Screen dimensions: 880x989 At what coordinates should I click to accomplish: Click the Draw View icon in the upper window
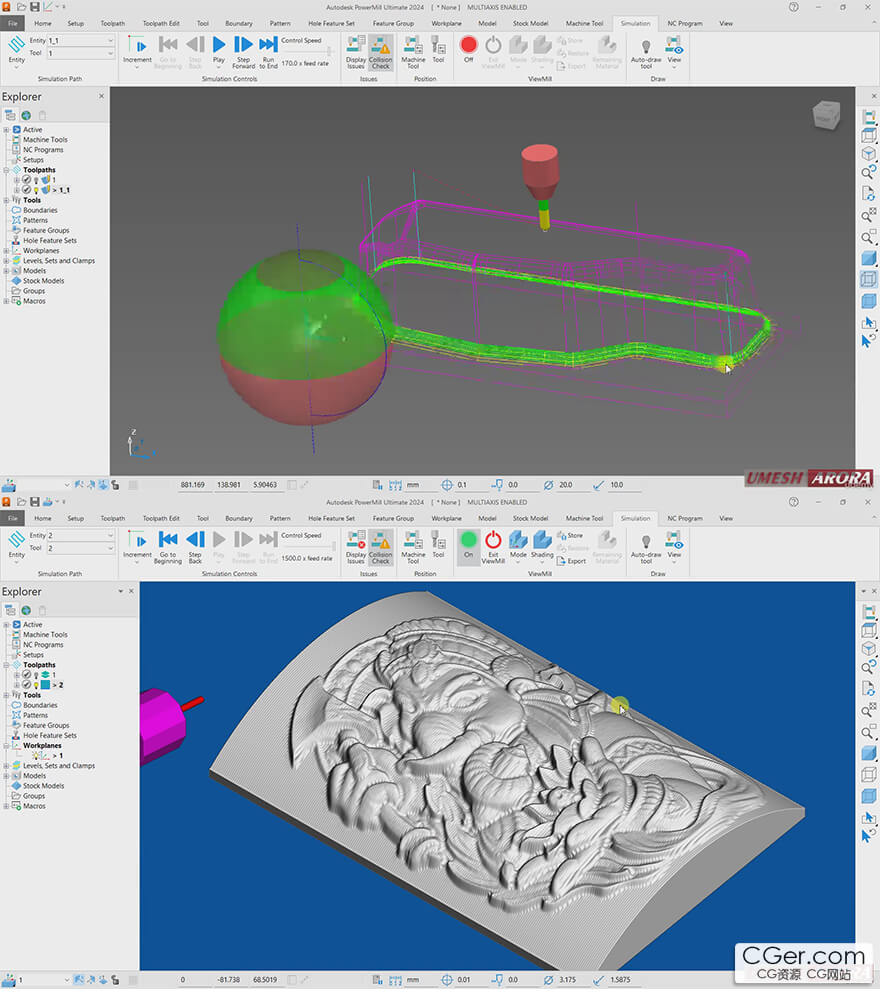[x=674, y=50]
